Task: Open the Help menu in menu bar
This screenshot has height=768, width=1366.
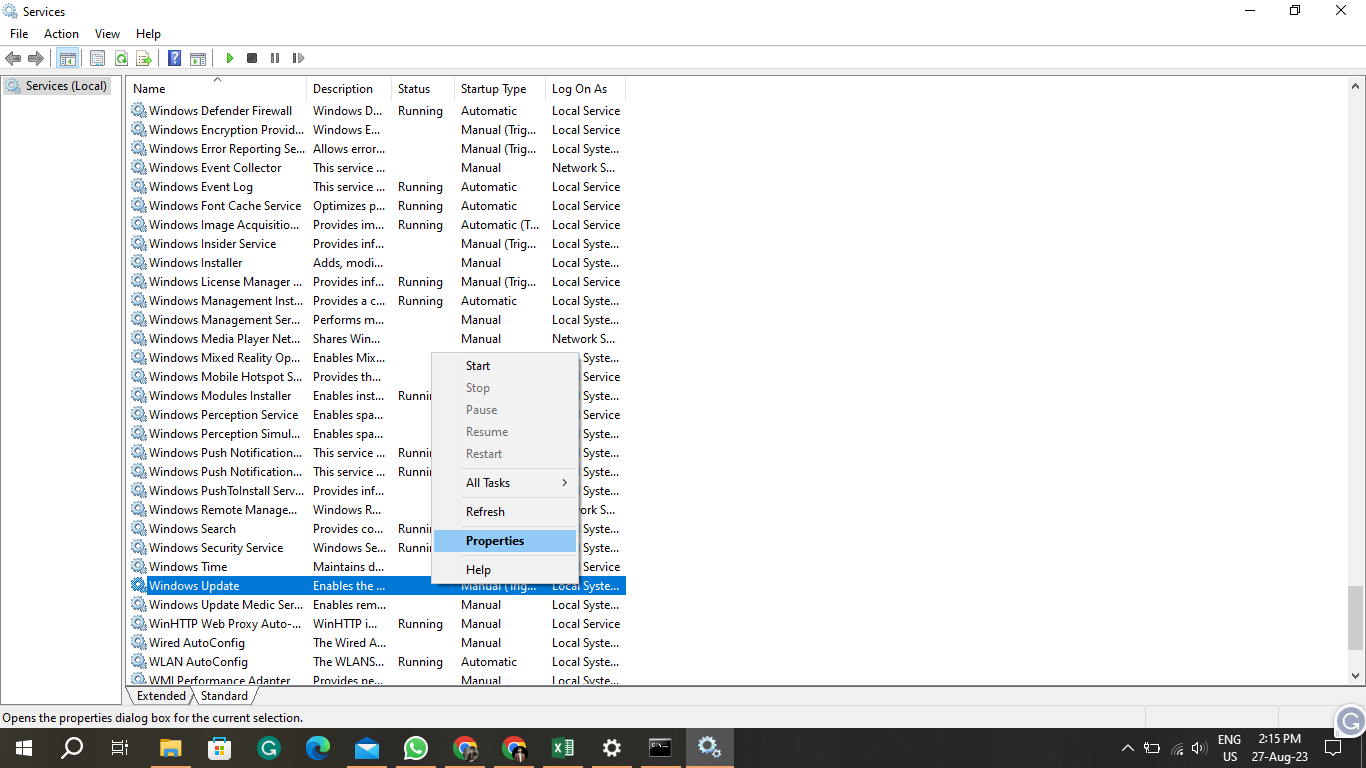Action: [x=148, y=34]
